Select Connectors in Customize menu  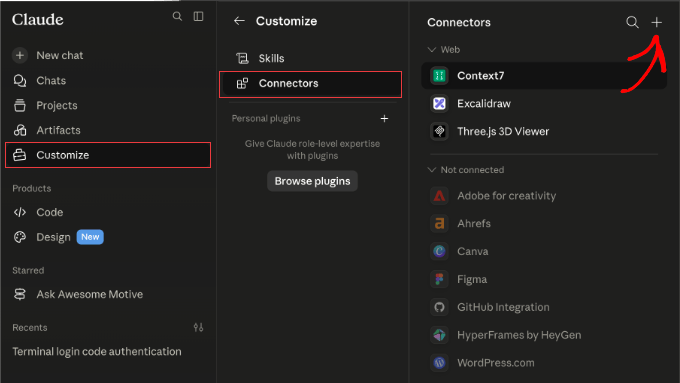(x=311, y=84)
